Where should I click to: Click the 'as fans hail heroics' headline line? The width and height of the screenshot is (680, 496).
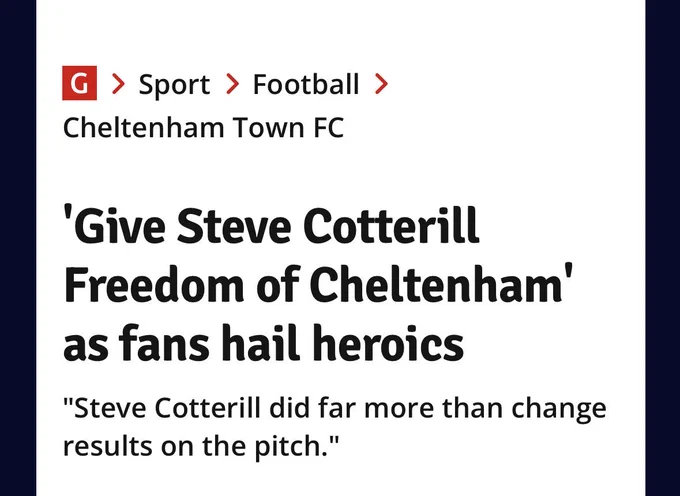pos(264,343)
